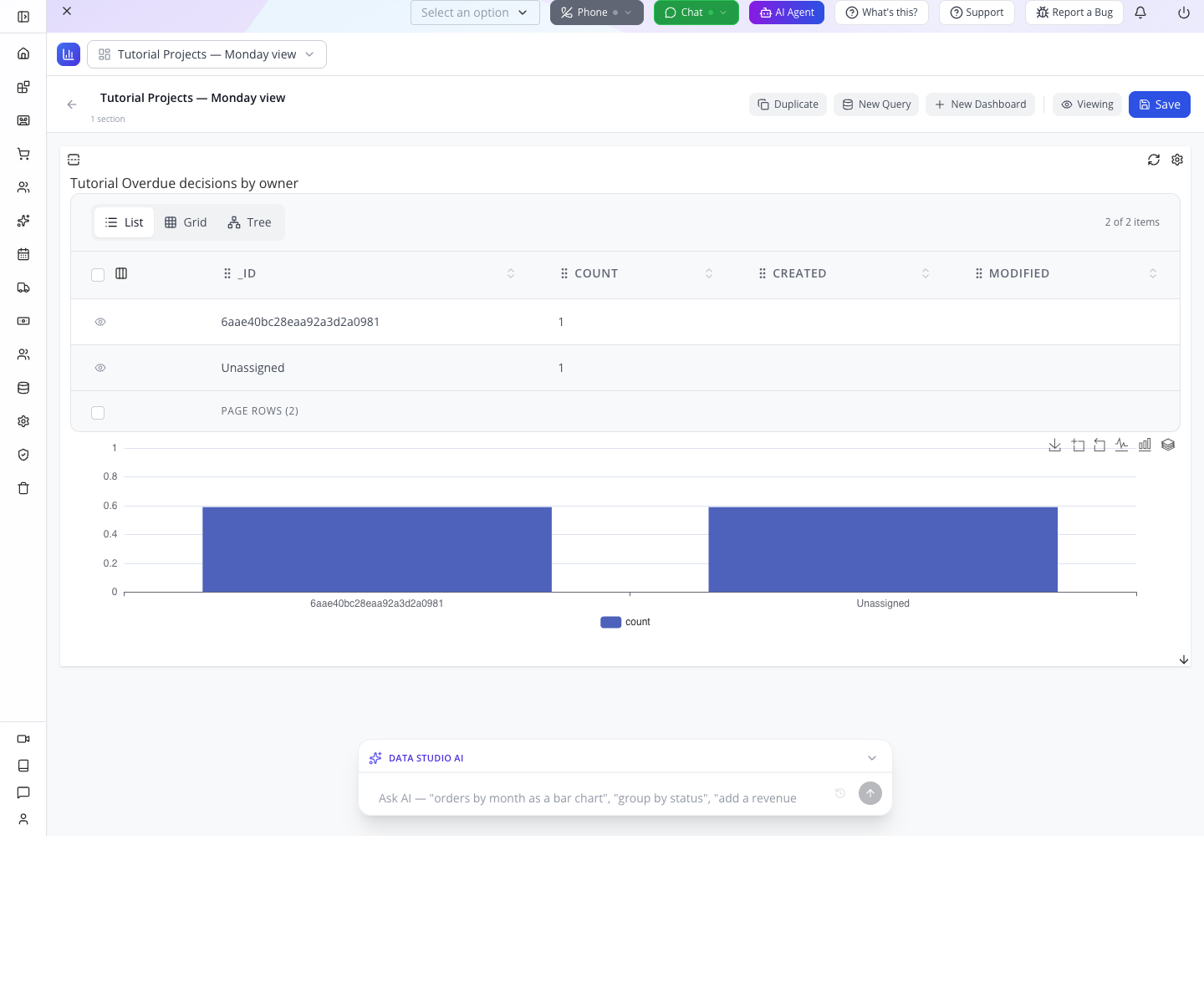
Task: Click the Save button
Action: click(x=1160, y=104)
